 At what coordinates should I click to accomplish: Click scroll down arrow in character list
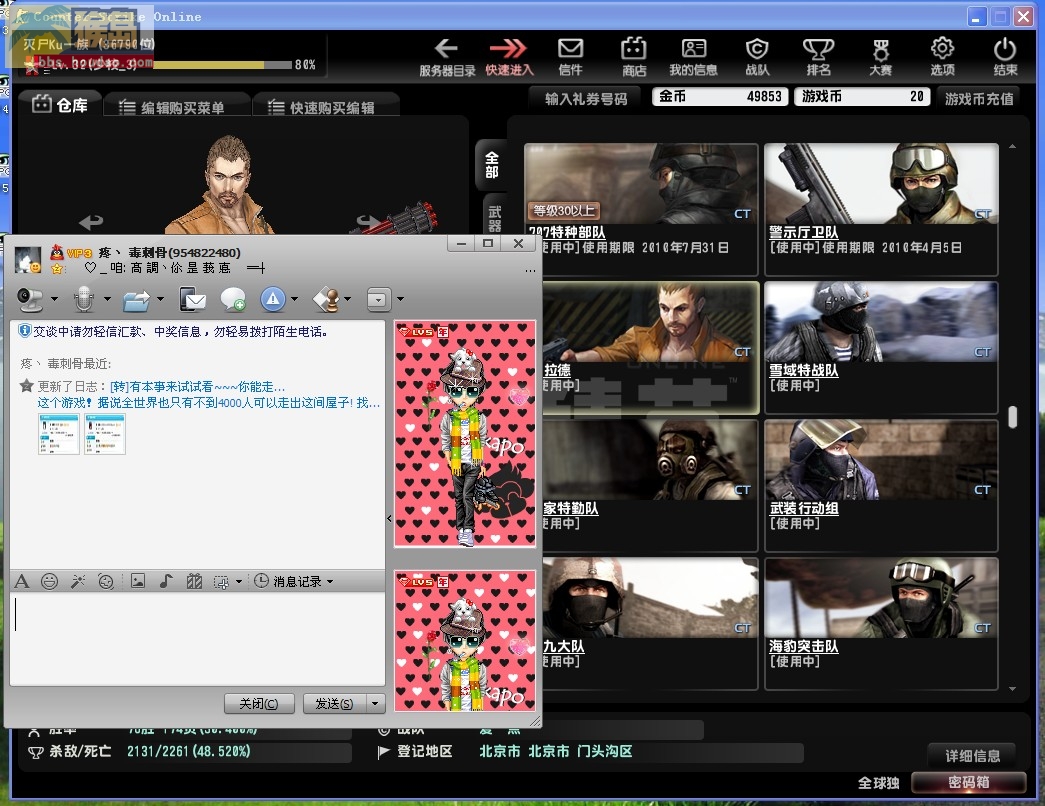click(1012, 689)
